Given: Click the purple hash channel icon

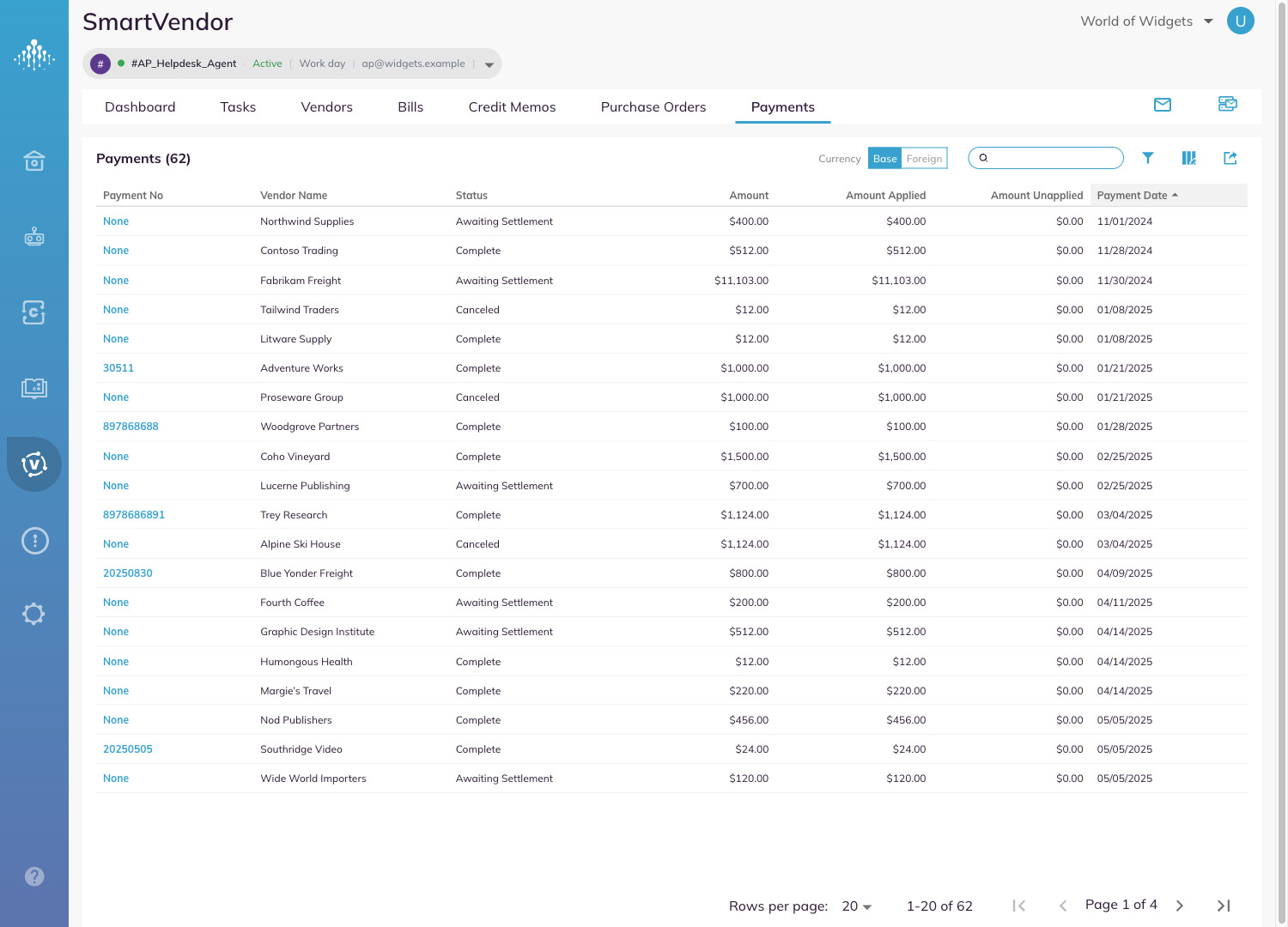Looking at the screenshot, I should [x=100, y=64].
